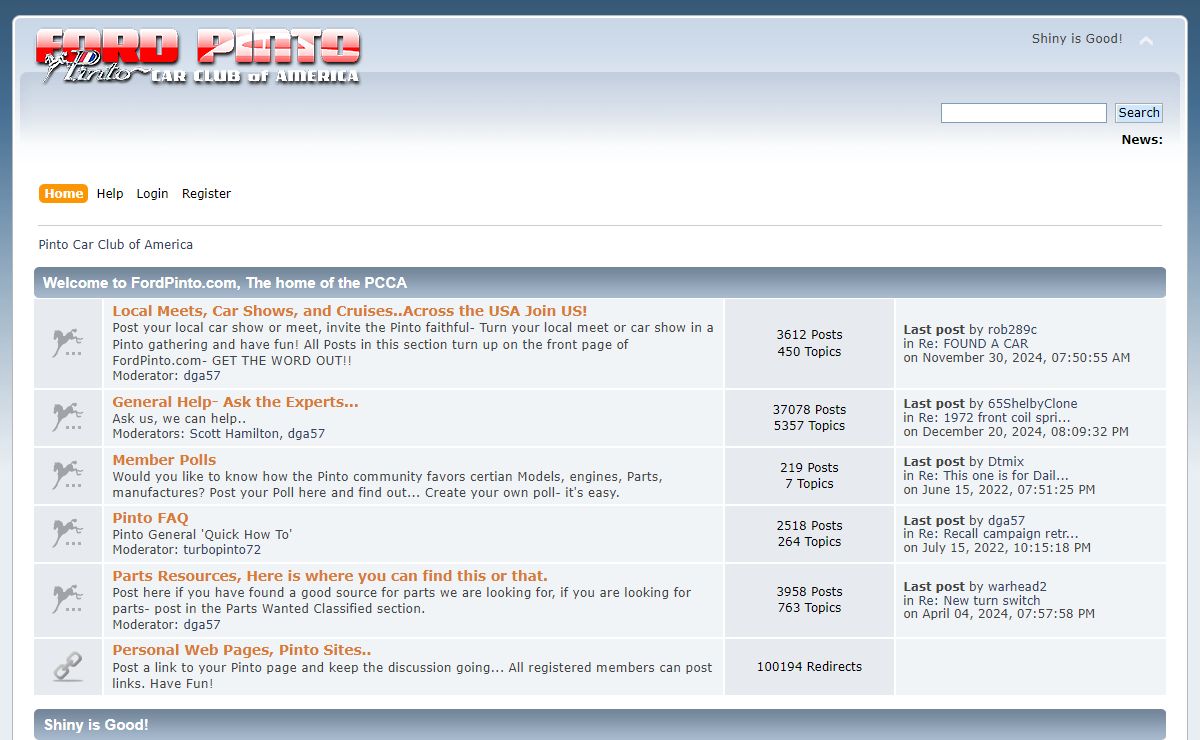Click the board icon beside Member Polls

[x=68, y=475]
